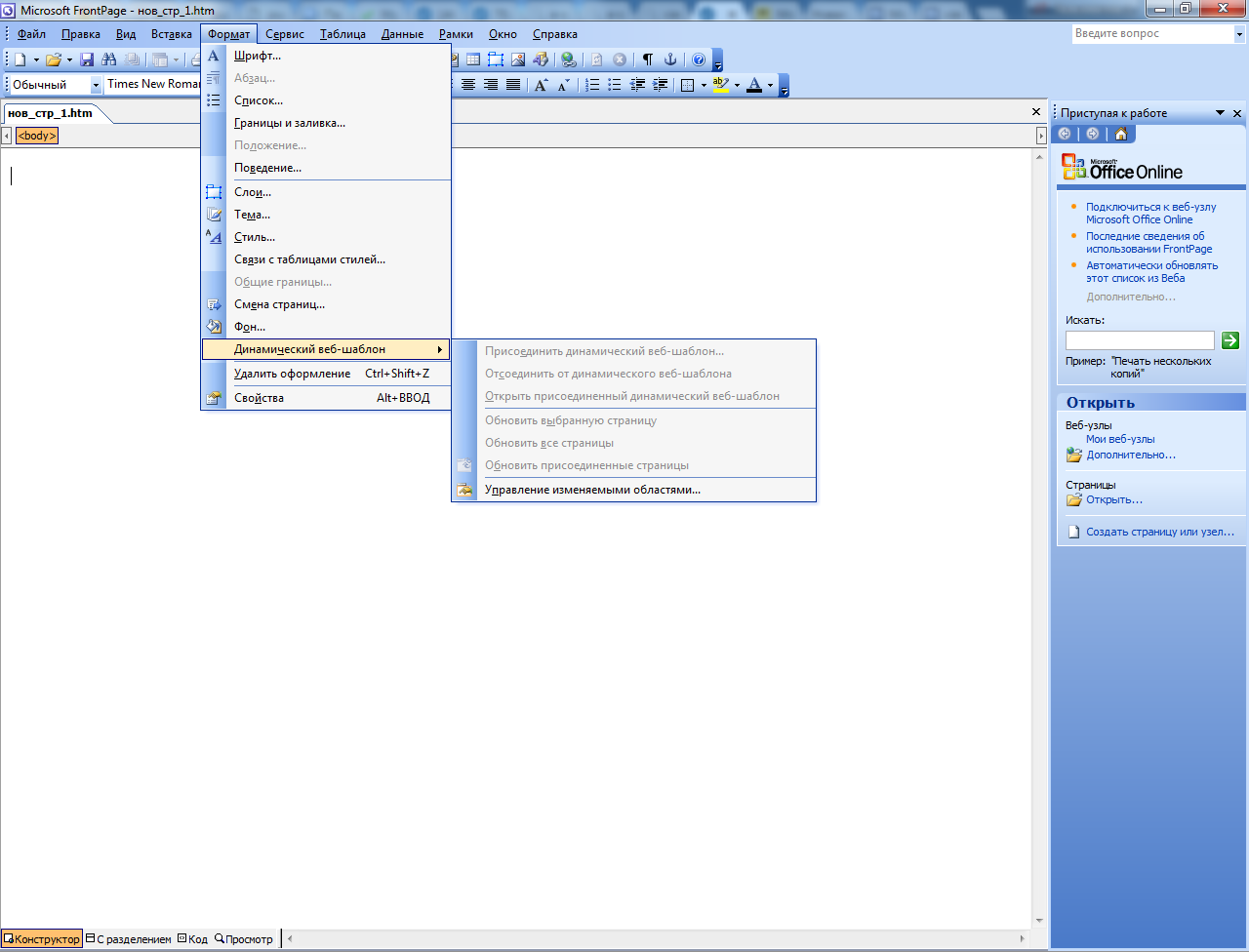The image size is (1249, 952).
Task: Click the Toggle Pane icon
Action: tap(161, 59)
